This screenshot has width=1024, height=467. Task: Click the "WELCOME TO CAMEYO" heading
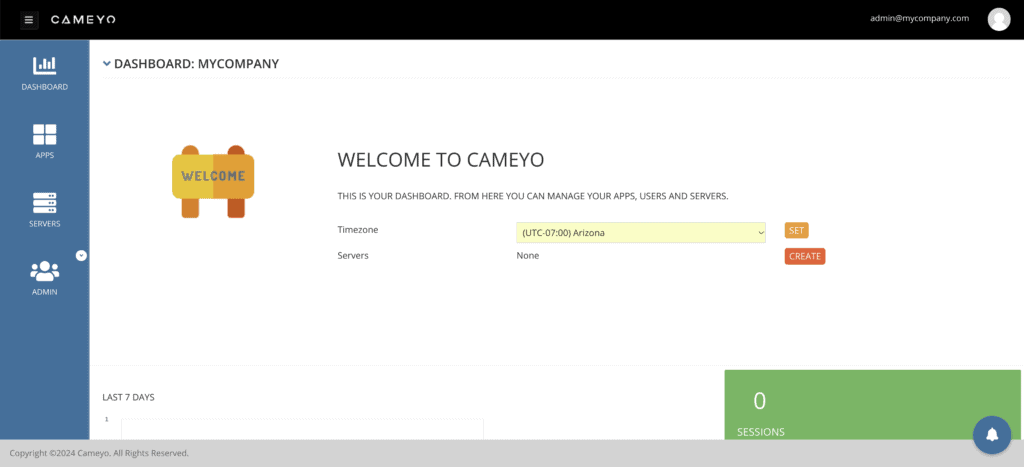441,160
